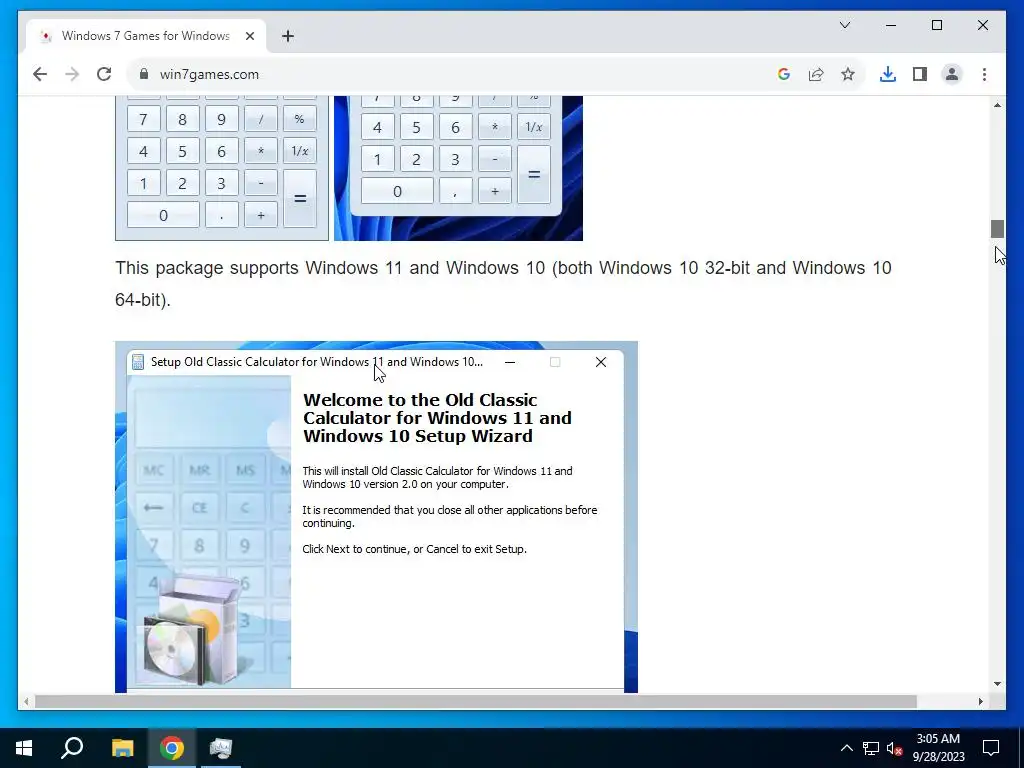Open Chrome downloads icon
The width and height of the screenshot is (1024, 768).
point(888,74)
